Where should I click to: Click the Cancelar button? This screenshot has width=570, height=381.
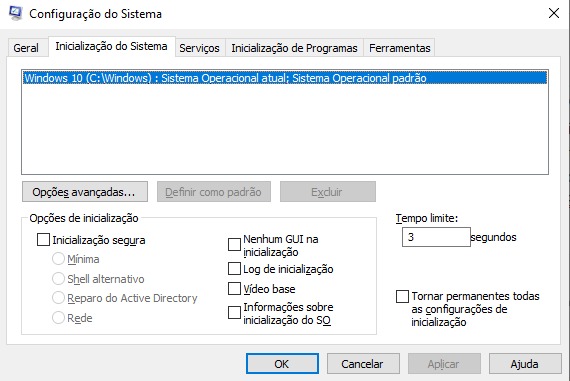pos(363,364)
